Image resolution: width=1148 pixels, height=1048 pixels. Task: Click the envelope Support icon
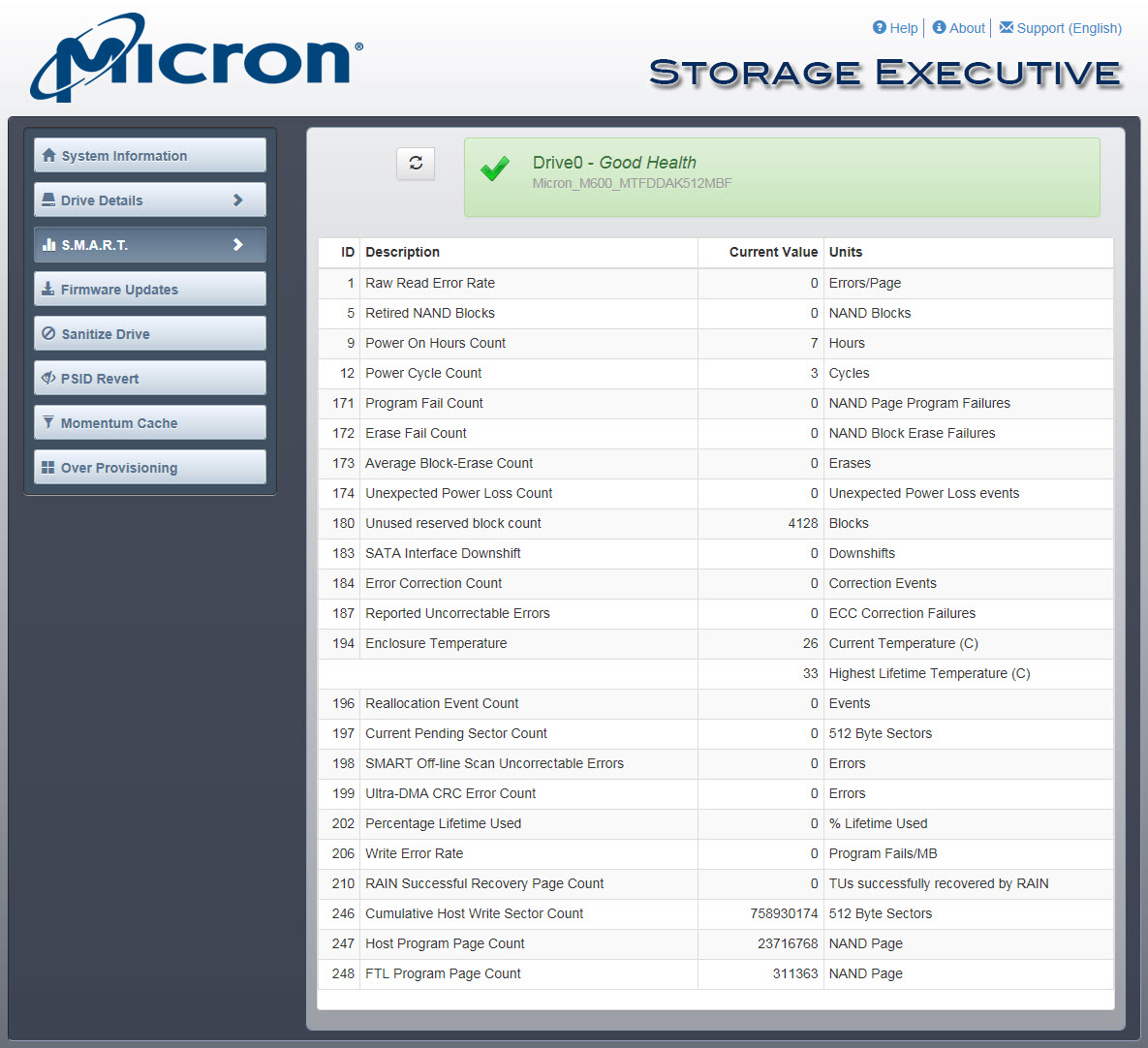[1007, 27]
